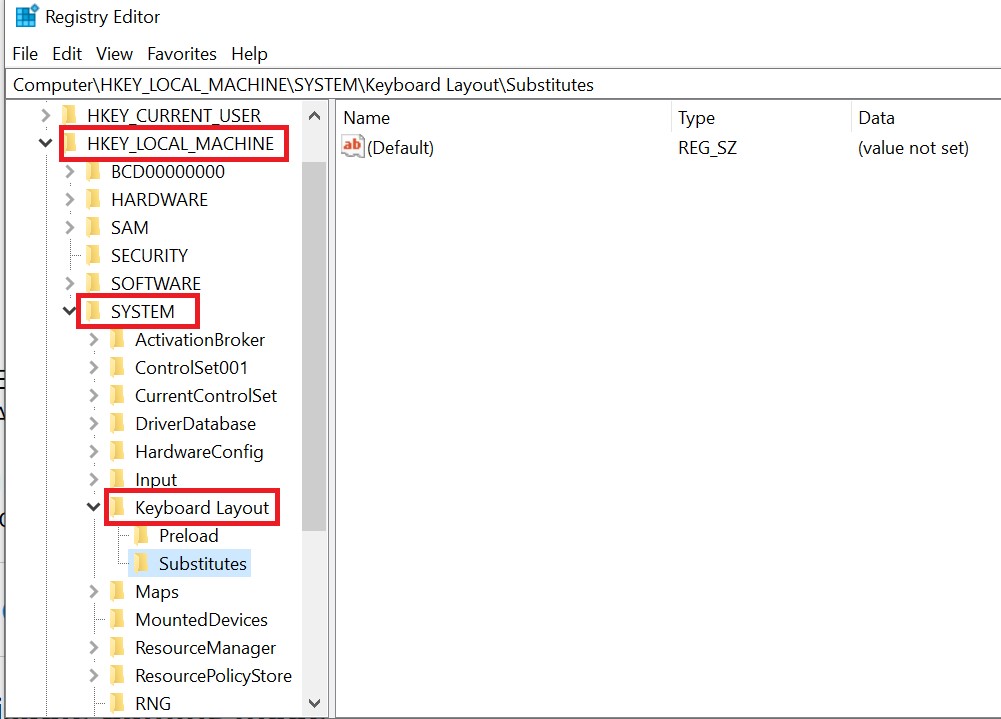Click the '(value not set)' data cell
The width and height of the screenshot is (1001, 719).
pyautogui.click(x=913, y=148)
